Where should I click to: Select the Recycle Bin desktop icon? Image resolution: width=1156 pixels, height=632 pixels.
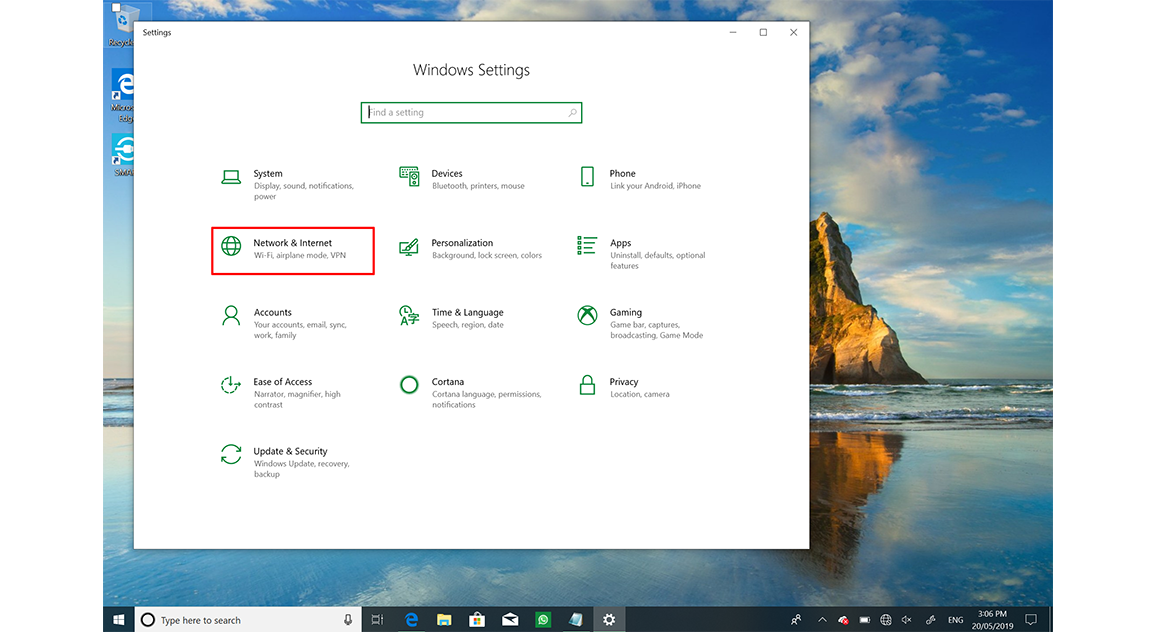pos(122,25)
